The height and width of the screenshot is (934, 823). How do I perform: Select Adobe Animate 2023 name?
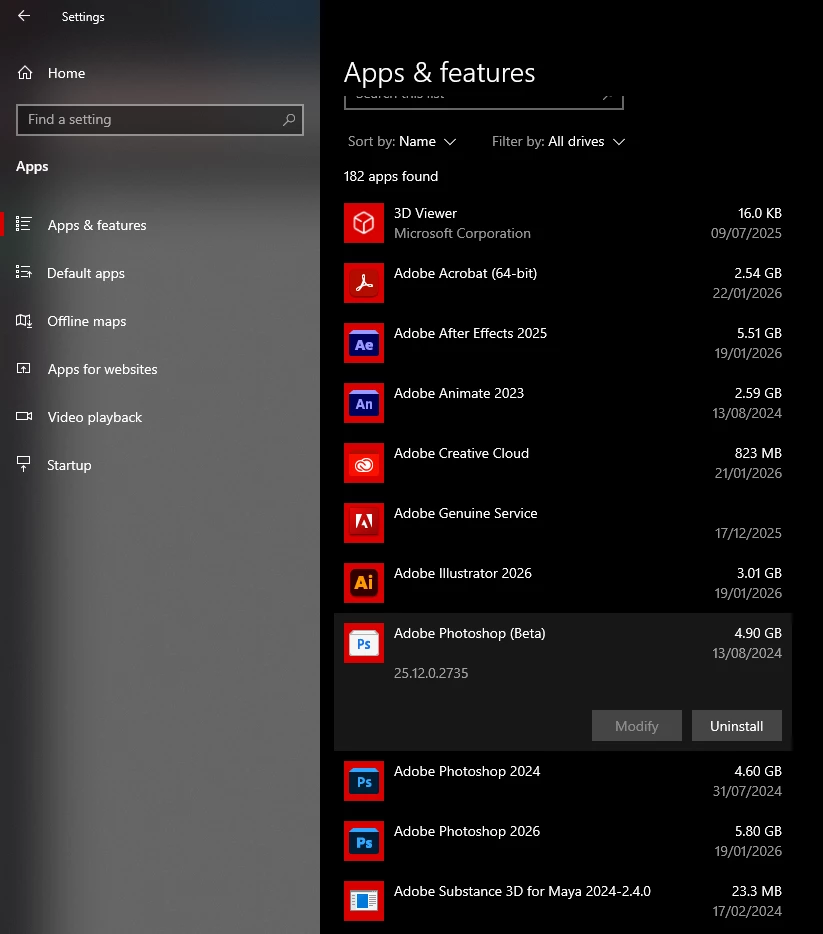[x=459, y=393]
